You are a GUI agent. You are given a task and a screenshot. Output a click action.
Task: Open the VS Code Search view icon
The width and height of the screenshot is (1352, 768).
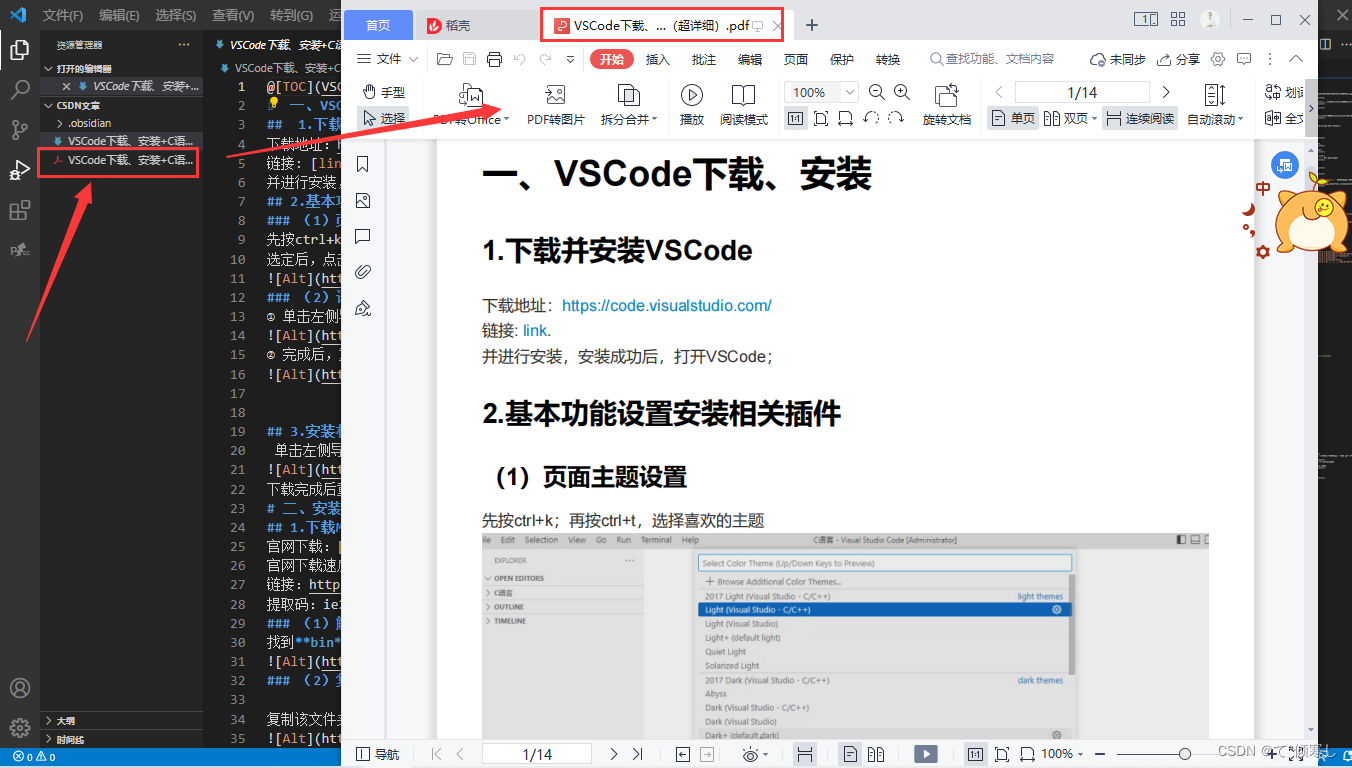tap(19, 90)
